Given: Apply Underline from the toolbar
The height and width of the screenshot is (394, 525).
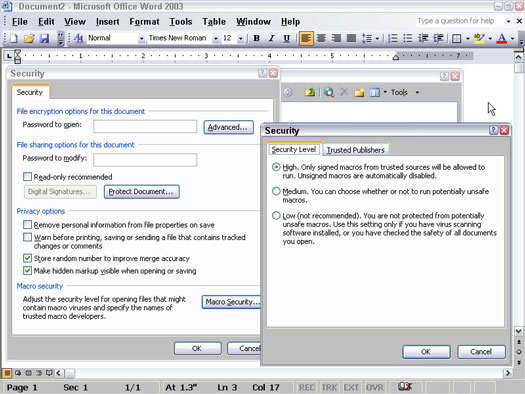Looking at the screenshot, I should [286, 38].
